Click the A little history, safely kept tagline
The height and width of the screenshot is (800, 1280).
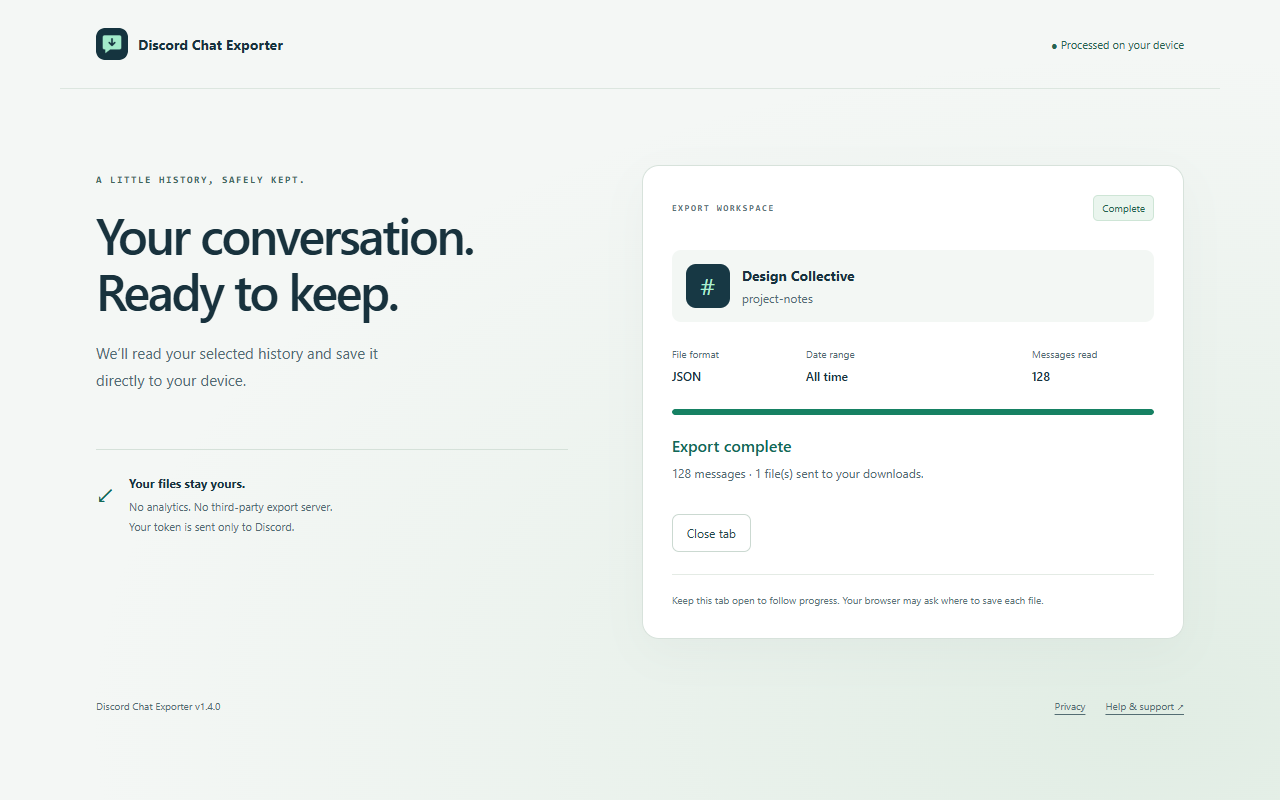coord(200,180)
